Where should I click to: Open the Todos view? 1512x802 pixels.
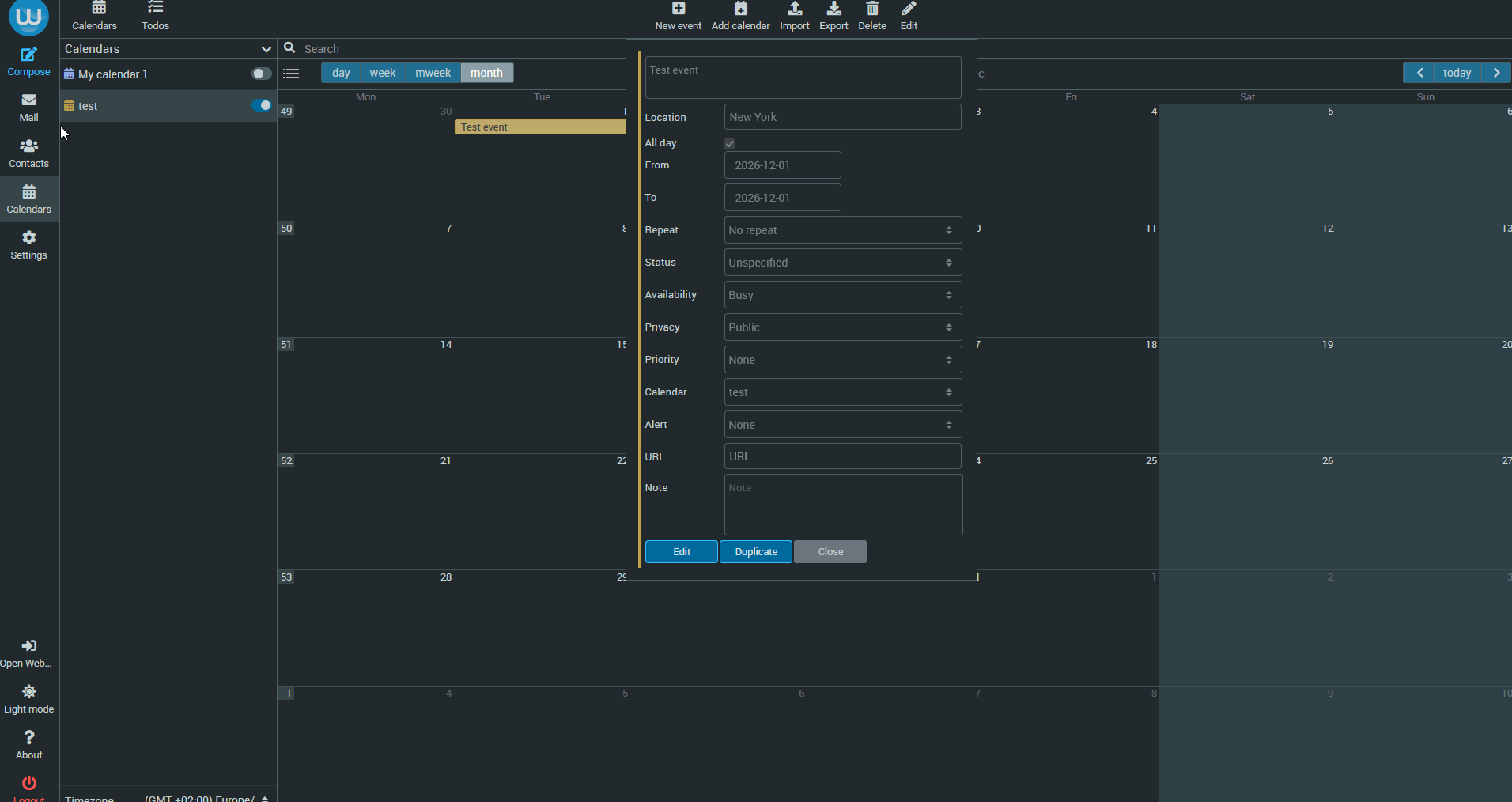(x=155, y=16)
